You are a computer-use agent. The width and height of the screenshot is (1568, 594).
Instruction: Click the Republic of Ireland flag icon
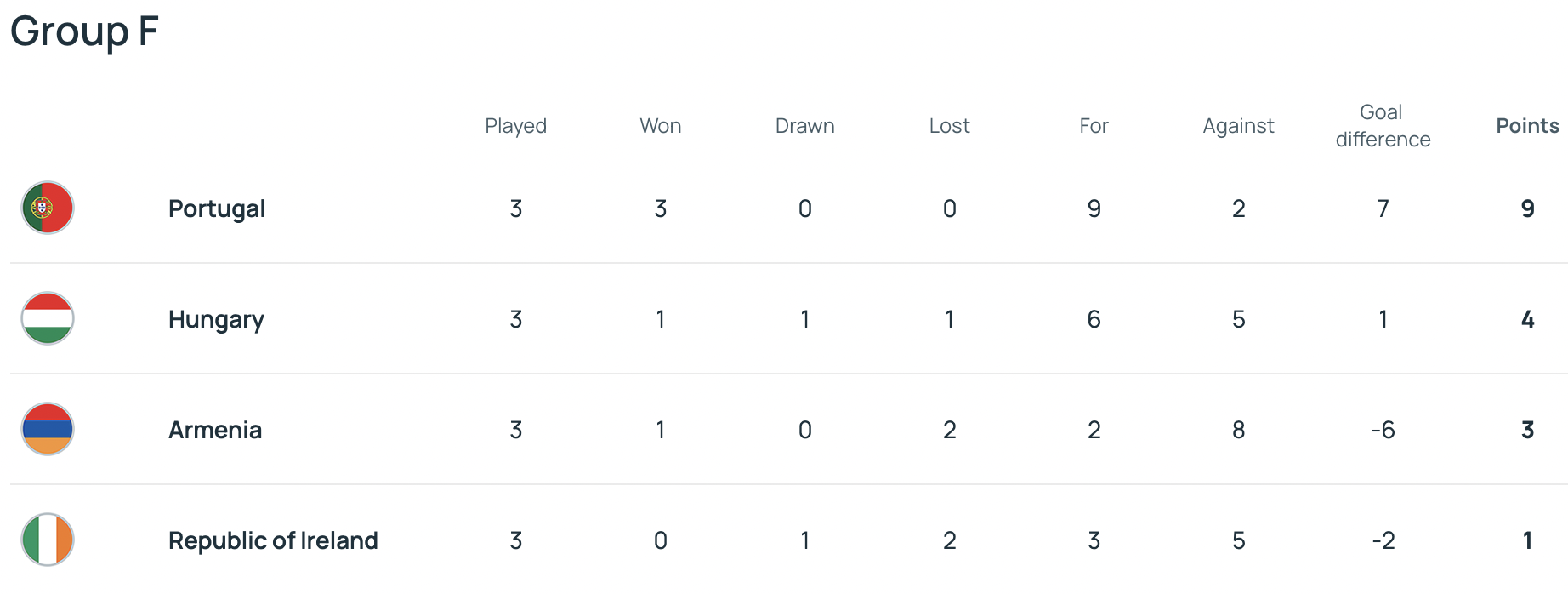[x=48, y=540]
